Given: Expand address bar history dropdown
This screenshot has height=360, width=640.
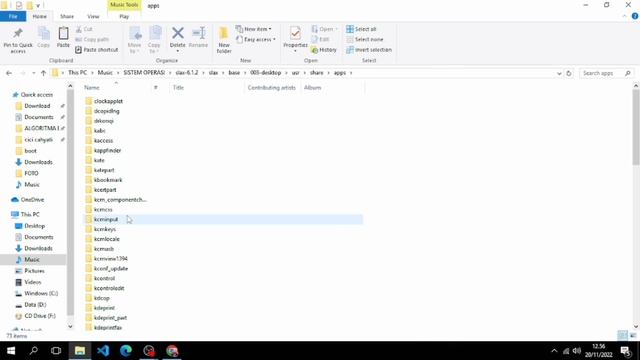Looking at the screenshot, I should (x=559, y=73).
